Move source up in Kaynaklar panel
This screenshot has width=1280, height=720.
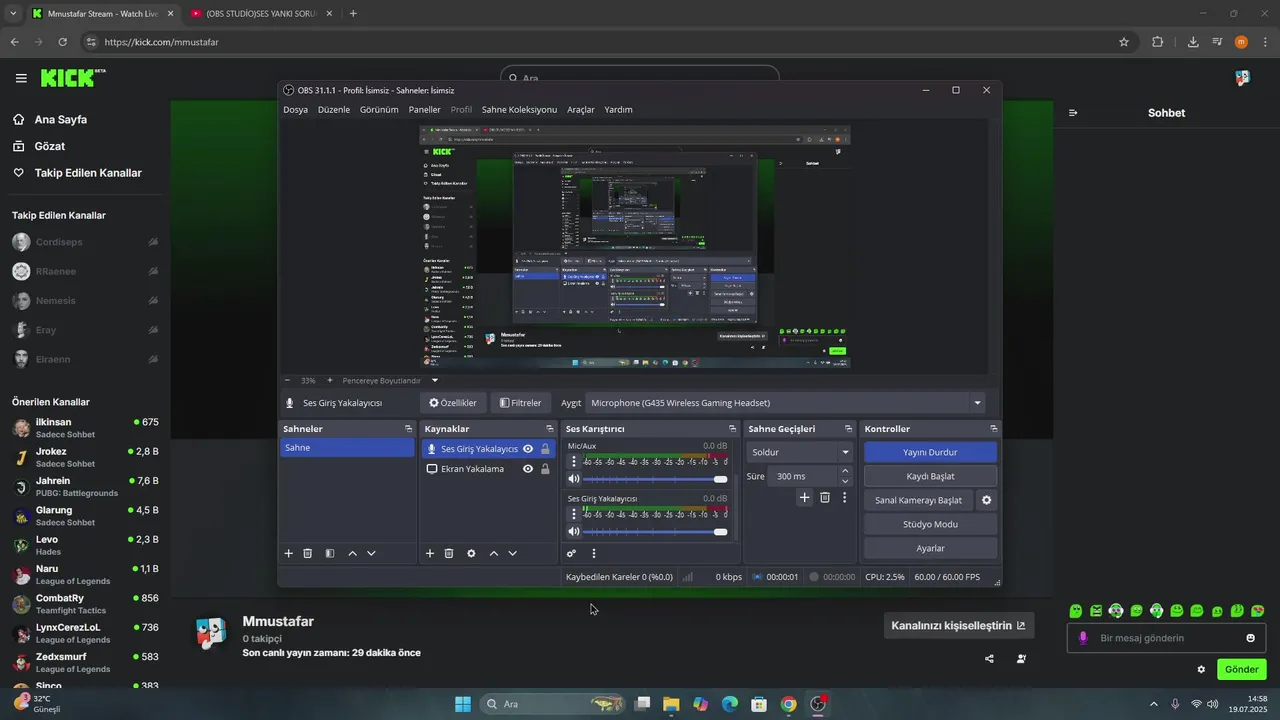point(493,553)
